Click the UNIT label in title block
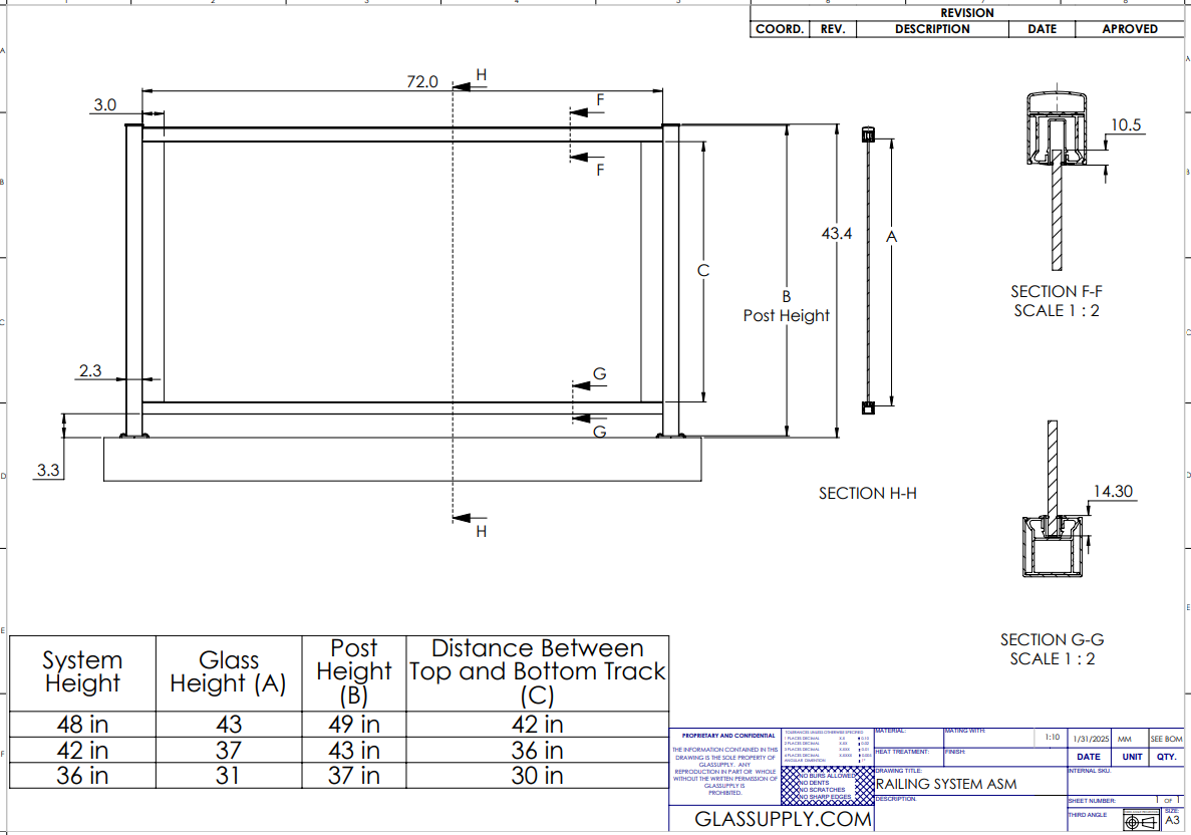Viewport: 1191px width, 835px height. coord(1132,757)
